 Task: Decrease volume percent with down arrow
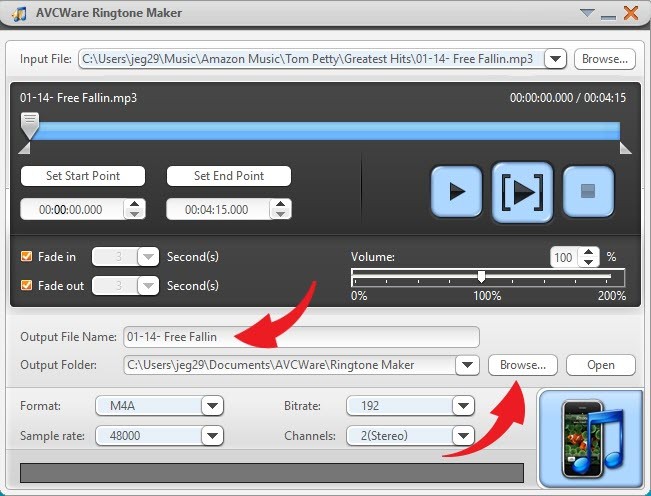pos(588,262)
